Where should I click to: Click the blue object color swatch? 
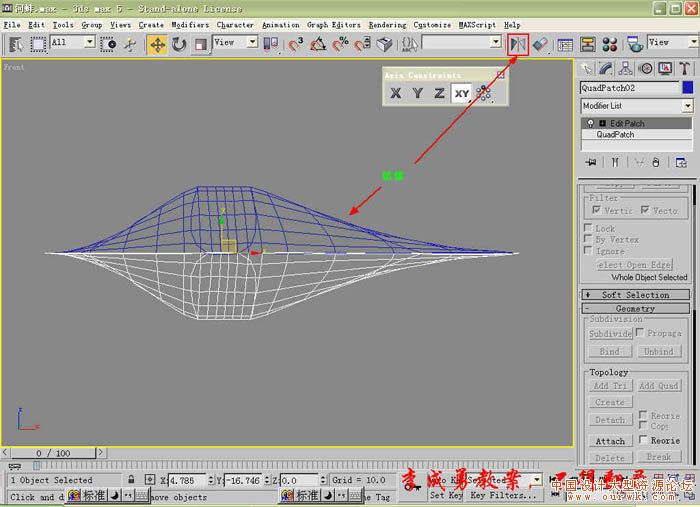click(x=688, y=87)
